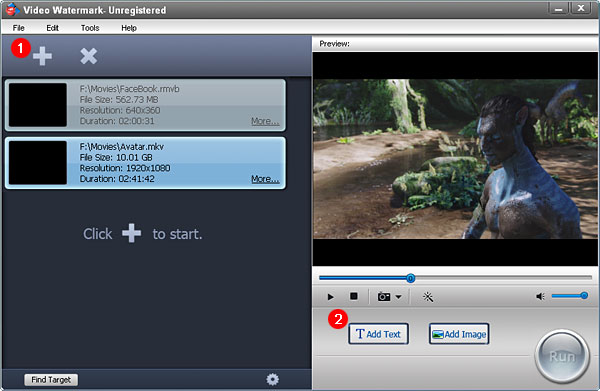The width and height of the screenshot is (600, 391).
Task: Click the plus icon in 'Click to start' hint
Action: (131, 233)
